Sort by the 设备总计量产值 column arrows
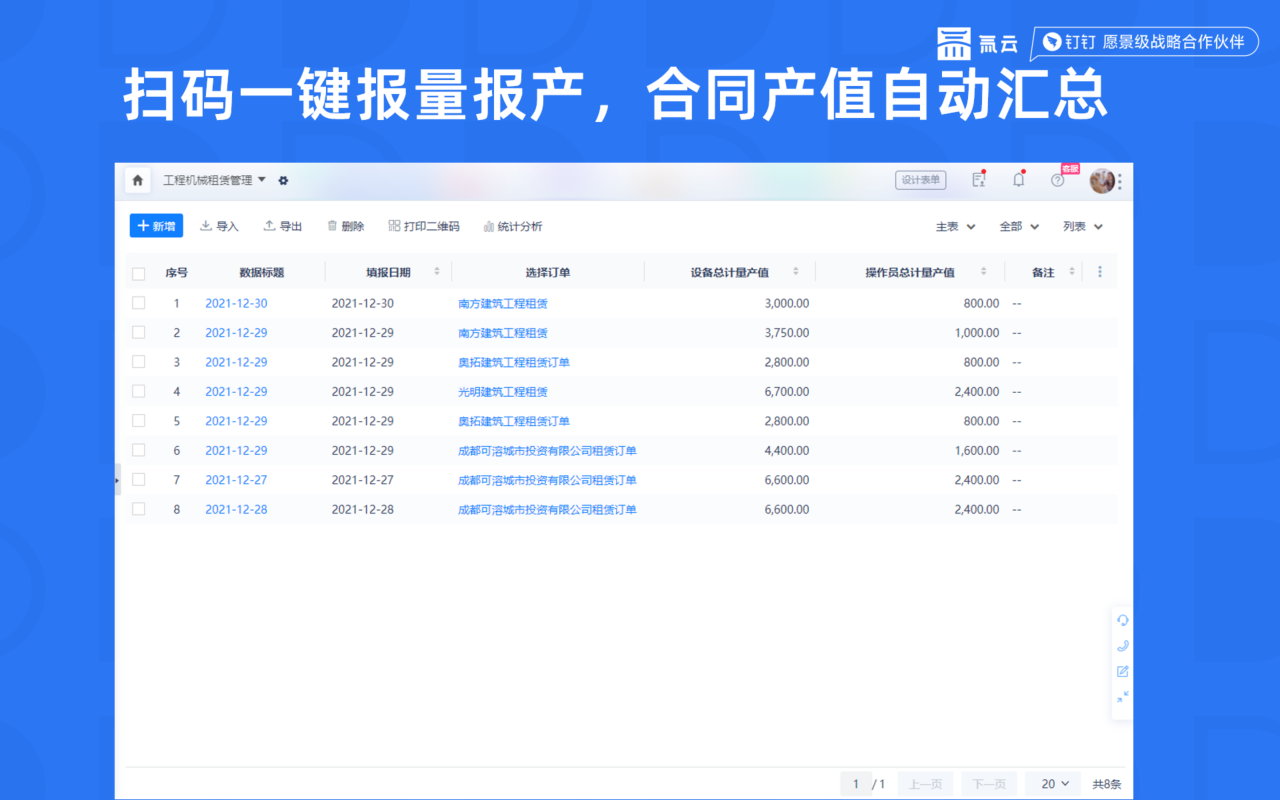This screenshot has height=800, width=1280. pos(796,272)
